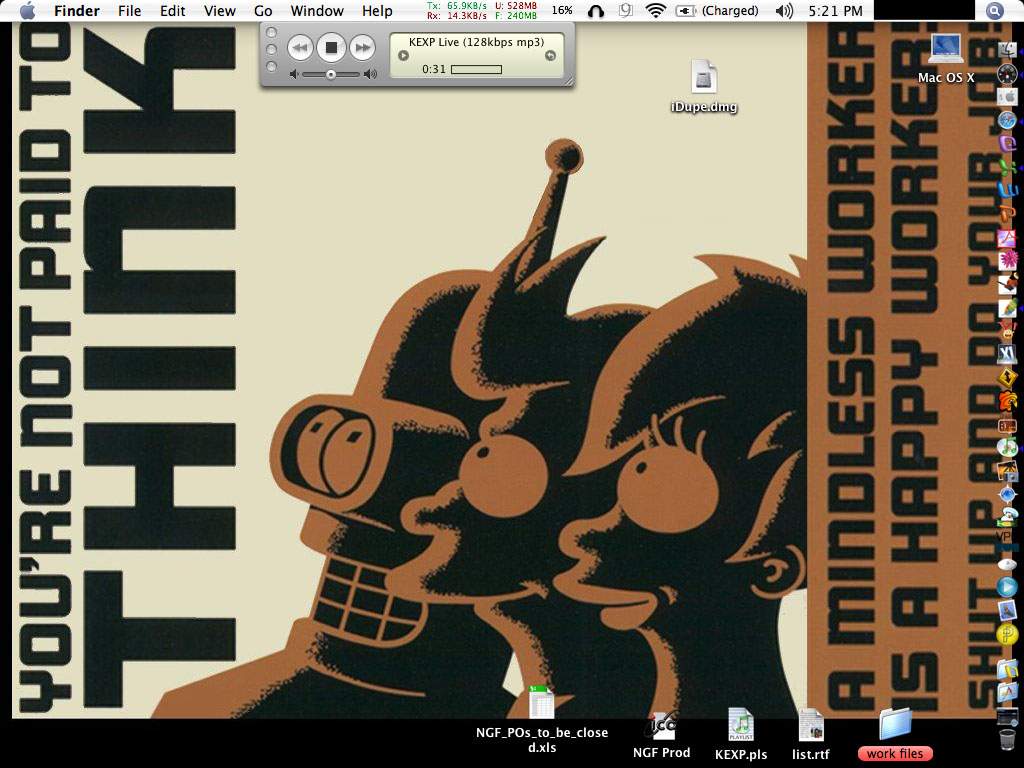The height and width of the screenshot is (768, 1024).
Task: Launch QuickTime Player from the Dock
Action: coord(1008,586)
